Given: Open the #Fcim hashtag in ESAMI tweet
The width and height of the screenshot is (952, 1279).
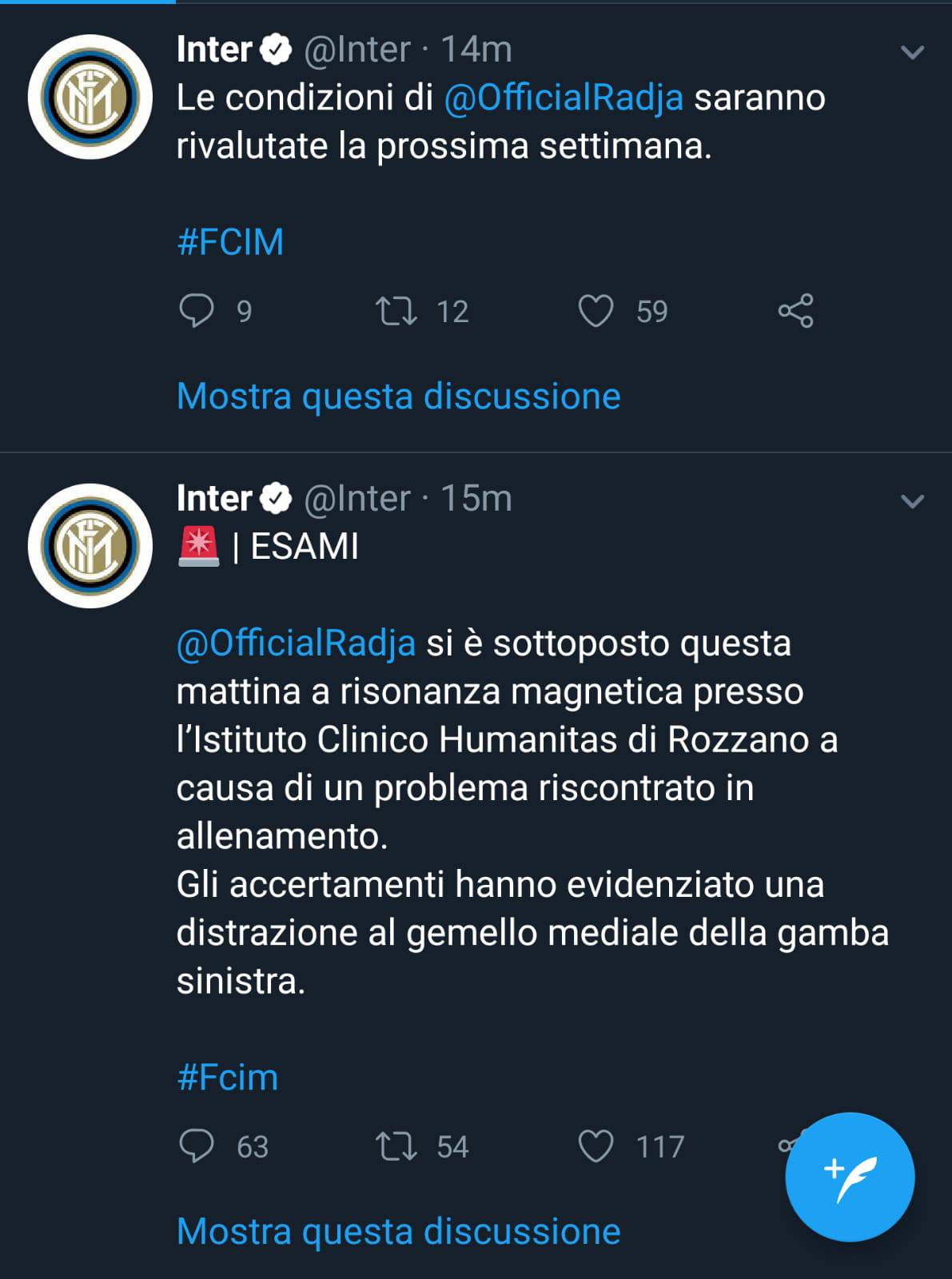Looking at the screenshot, I should click(228, 1078).
